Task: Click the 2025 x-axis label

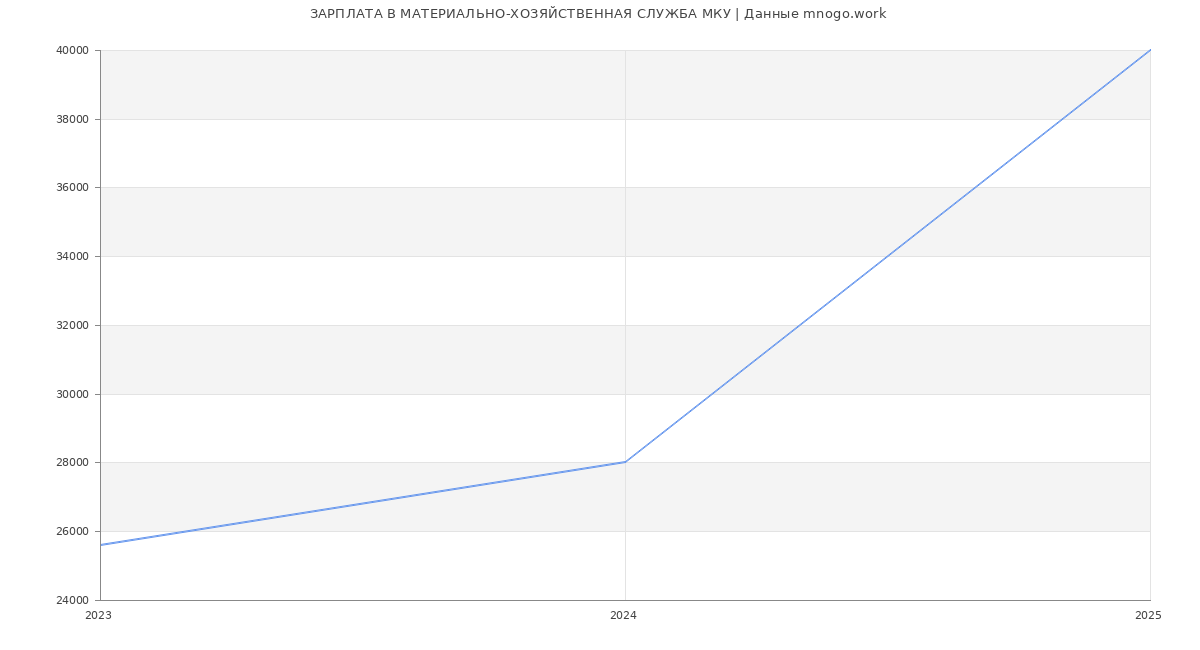Action: click(x=1148, y=616)
